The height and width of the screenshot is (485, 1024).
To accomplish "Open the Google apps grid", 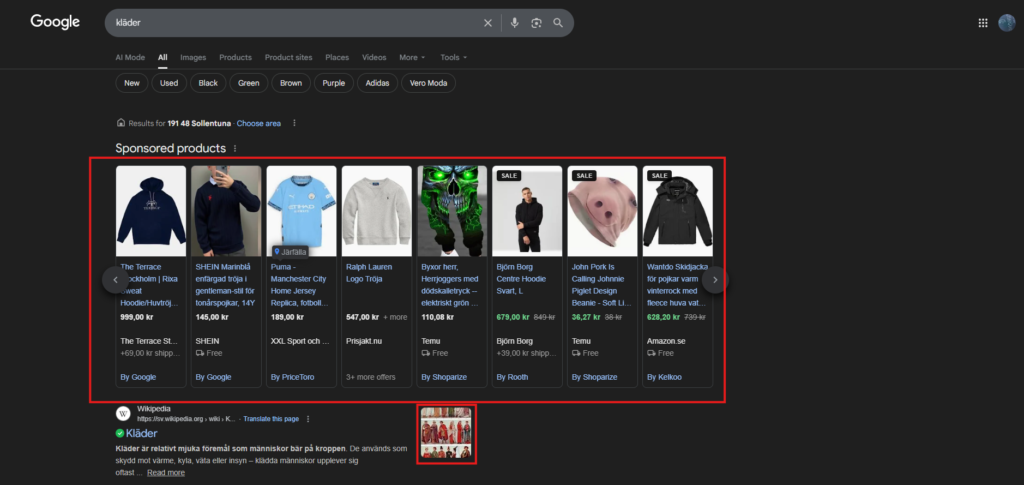I will [x=983, y=23].
